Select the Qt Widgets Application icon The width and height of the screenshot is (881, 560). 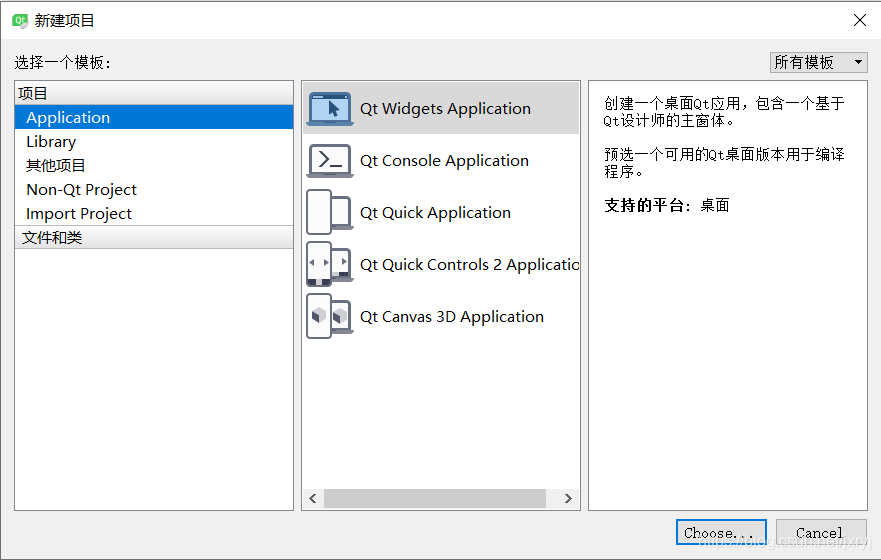(x=330, y=109)
